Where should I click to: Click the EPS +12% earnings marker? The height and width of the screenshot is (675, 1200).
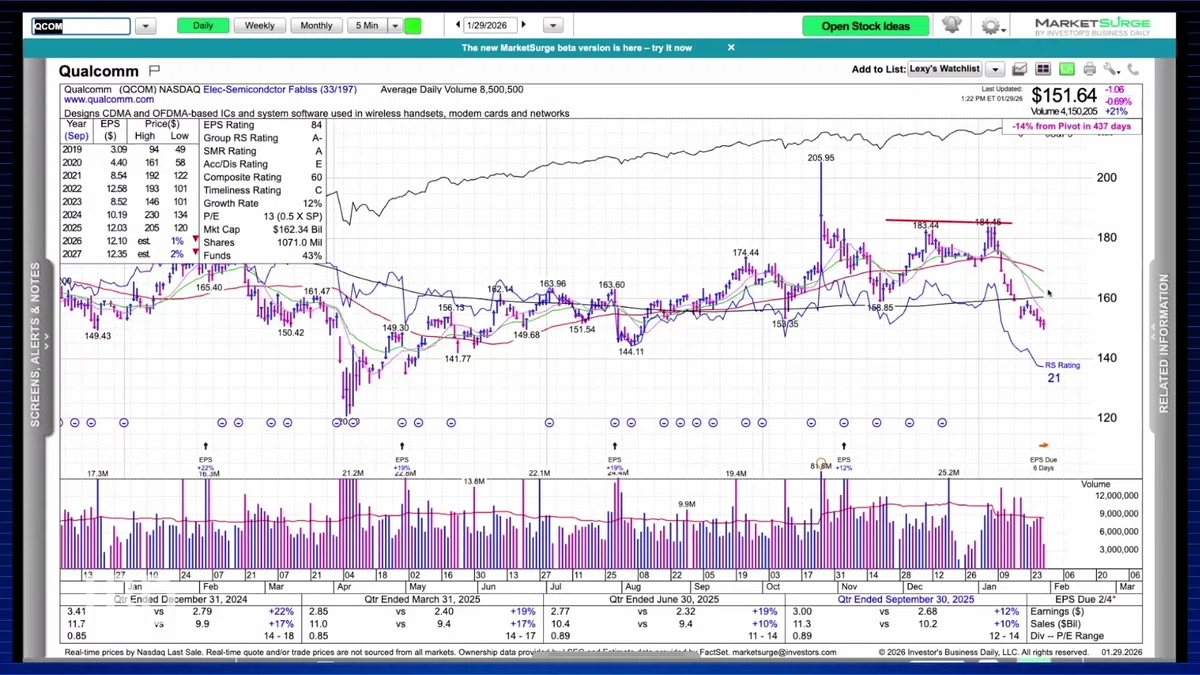844,456
